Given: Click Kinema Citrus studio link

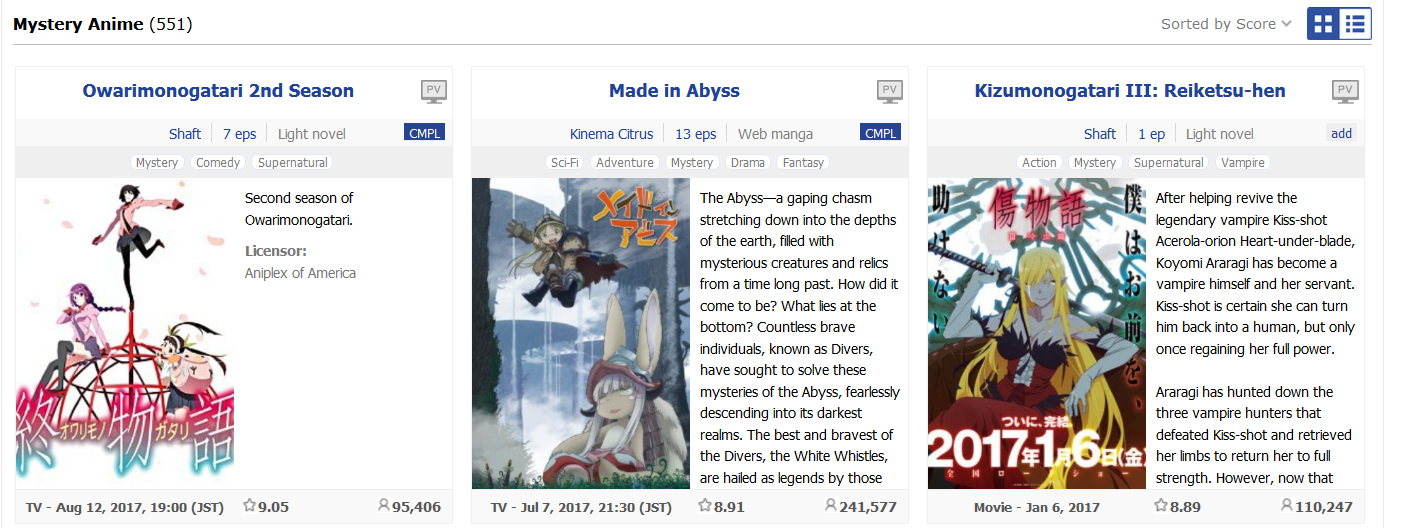Looking at the screenshot, I should (x=611, y=134).
